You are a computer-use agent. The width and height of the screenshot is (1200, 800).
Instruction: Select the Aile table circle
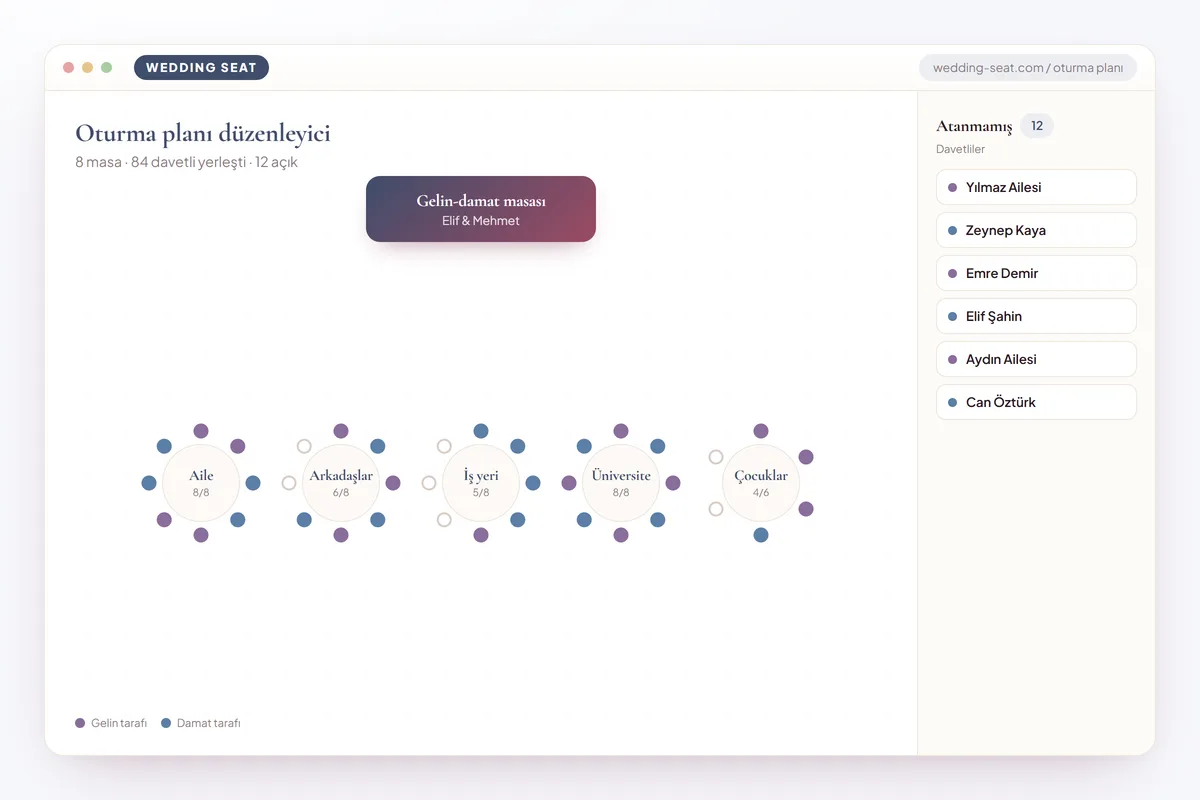(201, 483)
